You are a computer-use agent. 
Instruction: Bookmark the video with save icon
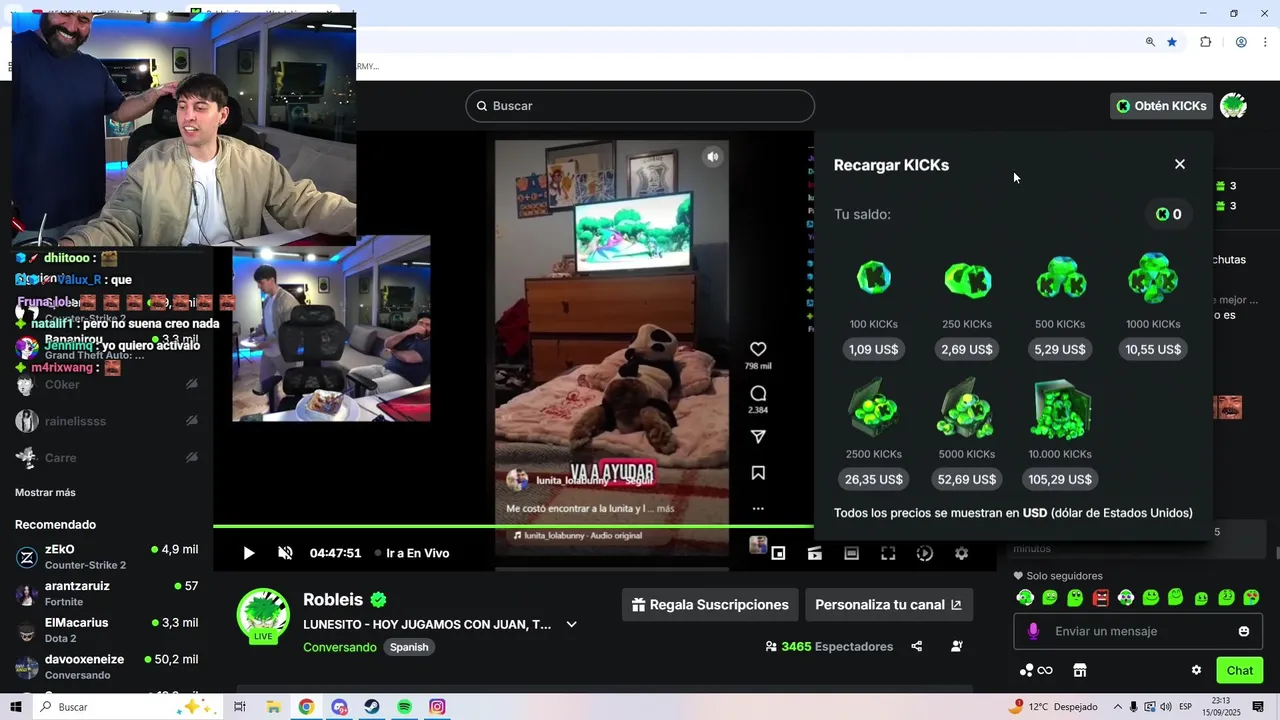point(758,473)
